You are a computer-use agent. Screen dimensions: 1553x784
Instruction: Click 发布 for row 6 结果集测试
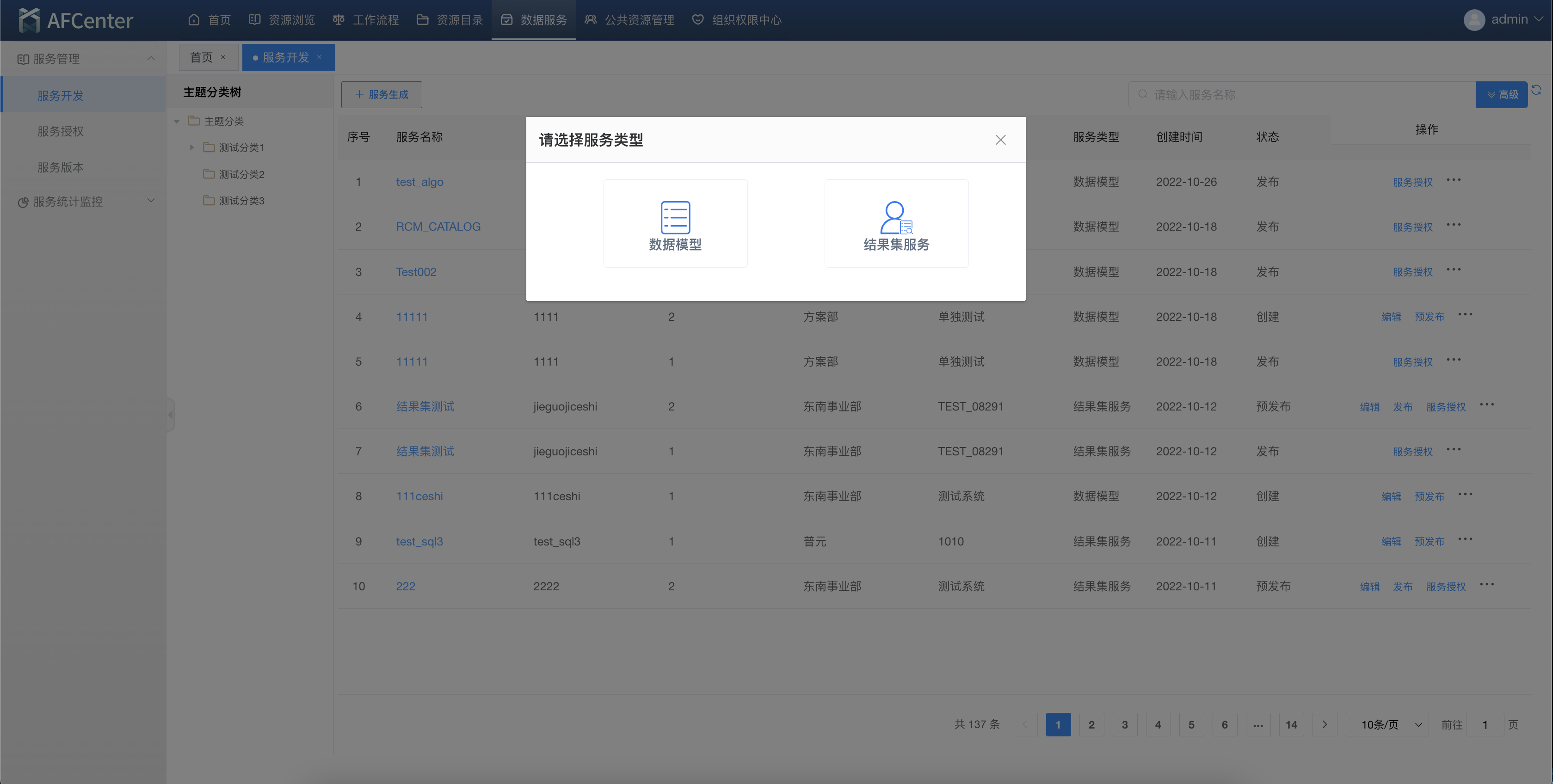[1403, 407]
